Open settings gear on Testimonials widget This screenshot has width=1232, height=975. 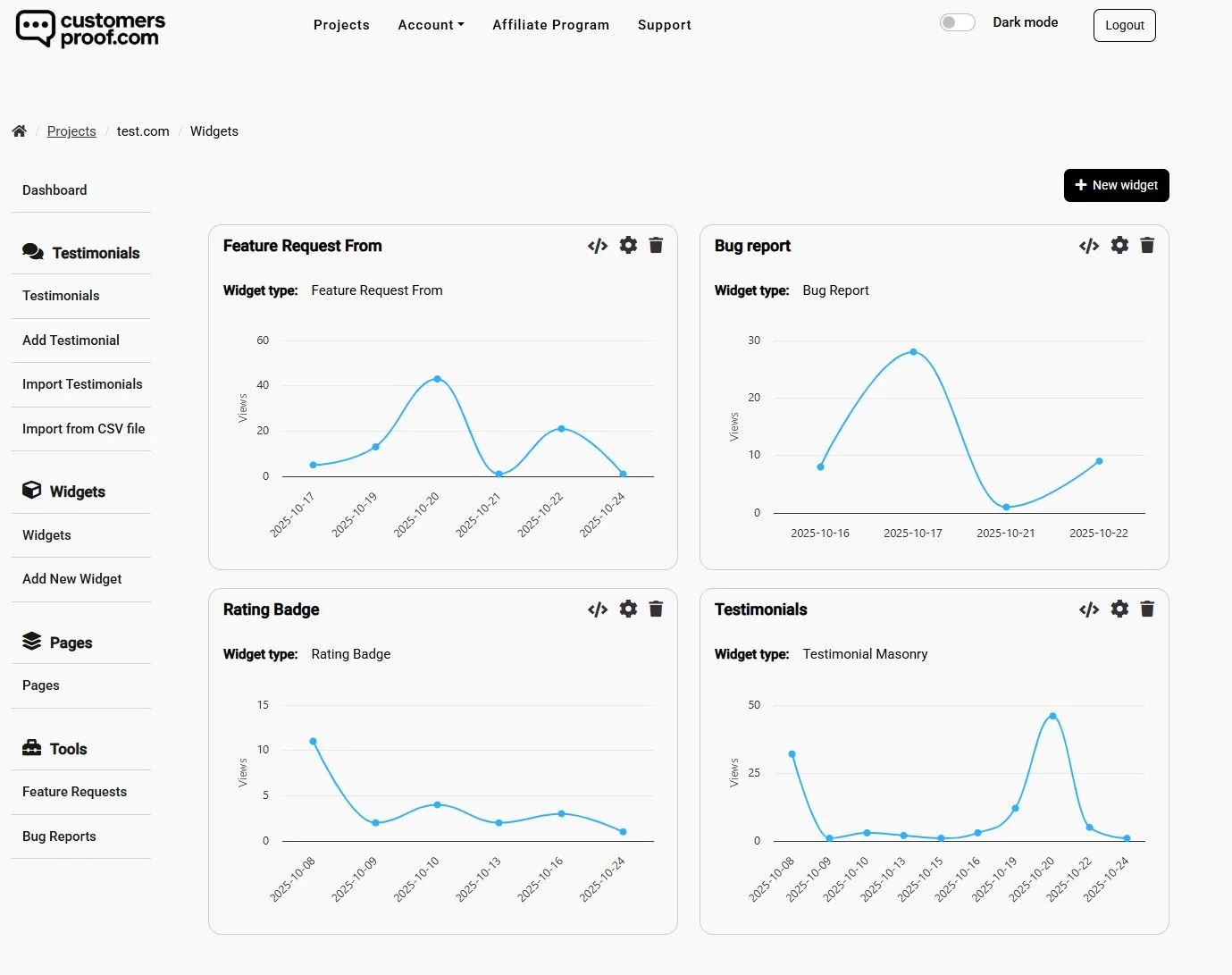click(x=1119, y=609)
